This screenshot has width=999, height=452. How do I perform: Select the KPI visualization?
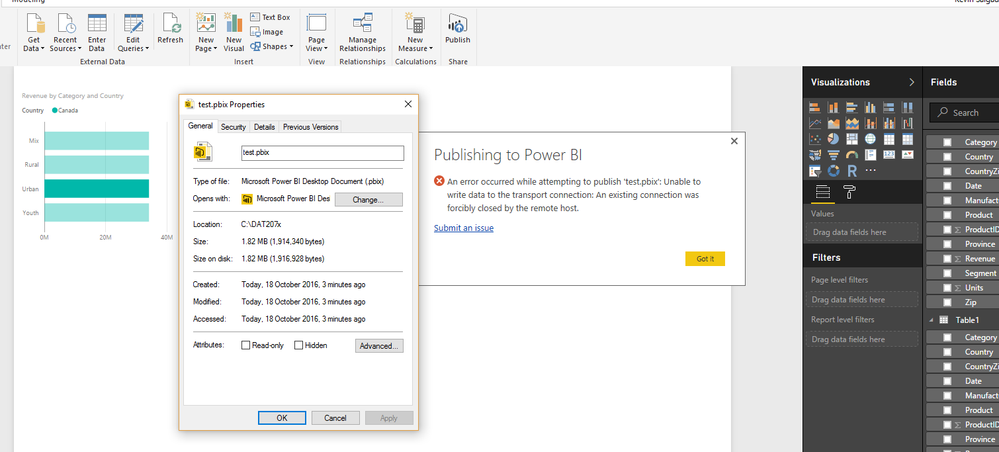(x=907, y=155)
